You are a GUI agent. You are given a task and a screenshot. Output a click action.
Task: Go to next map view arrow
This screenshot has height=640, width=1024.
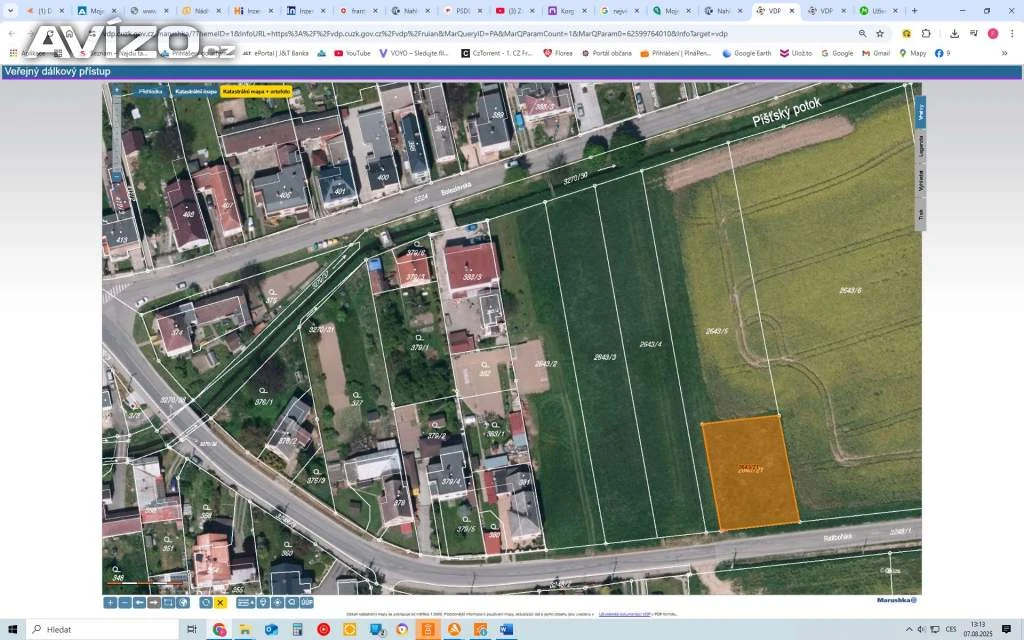(x=153, y=603)
